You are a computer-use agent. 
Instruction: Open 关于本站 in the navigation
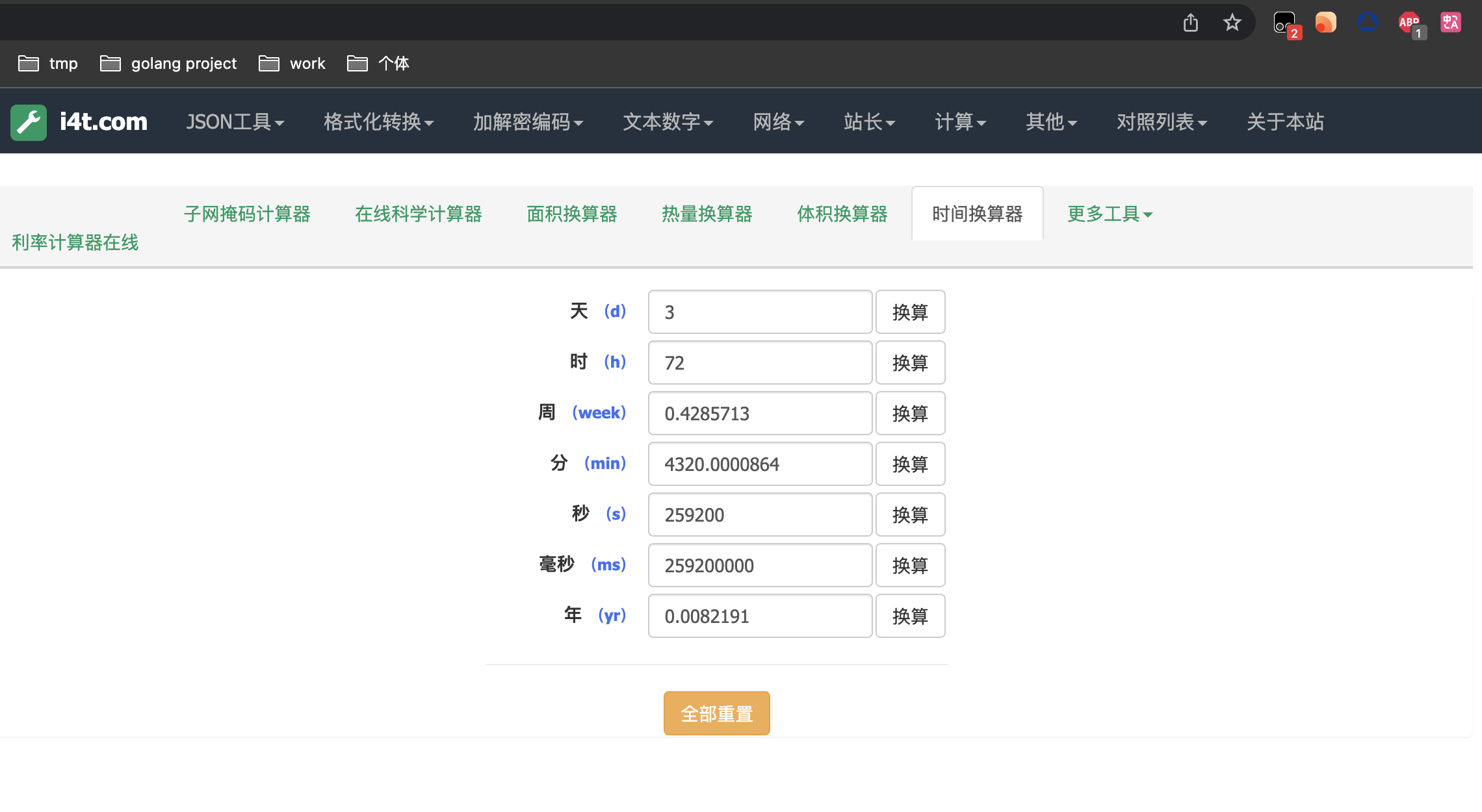pyautogui.click(x=1284, y=122)
